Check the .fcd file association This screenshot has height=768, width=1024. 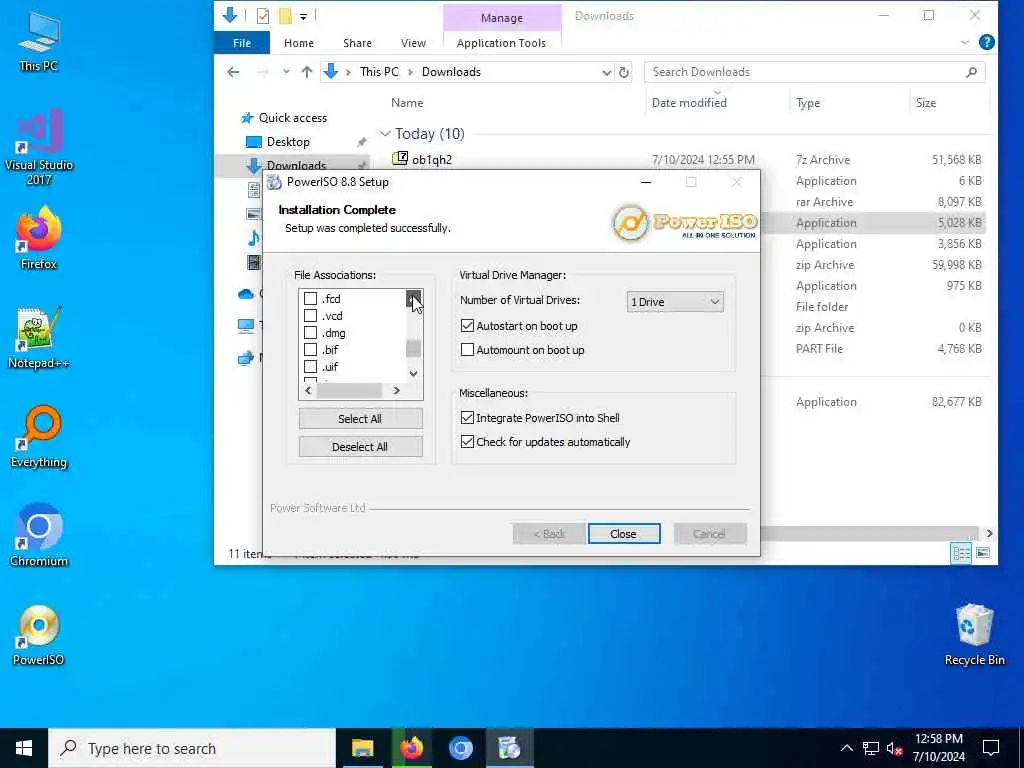pyautogui.click(x=310, y=299)
